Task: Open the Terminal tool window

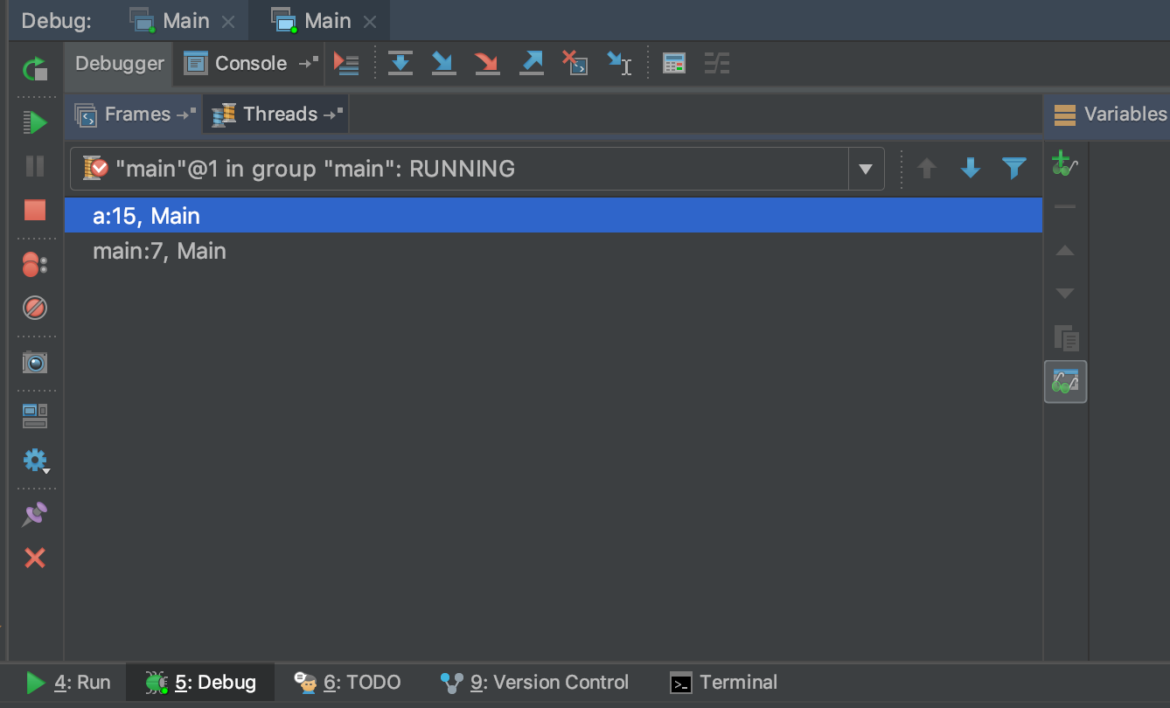Action: (723, 682)
